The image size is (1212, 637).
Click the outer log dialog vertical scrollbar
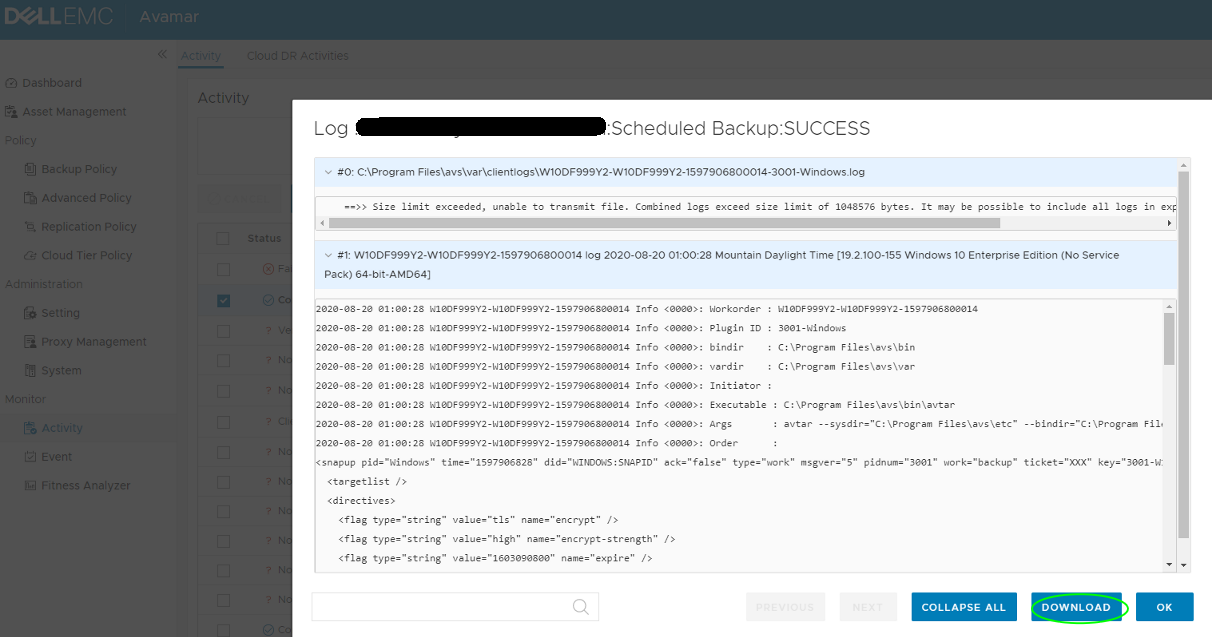tap(1184, 354)
